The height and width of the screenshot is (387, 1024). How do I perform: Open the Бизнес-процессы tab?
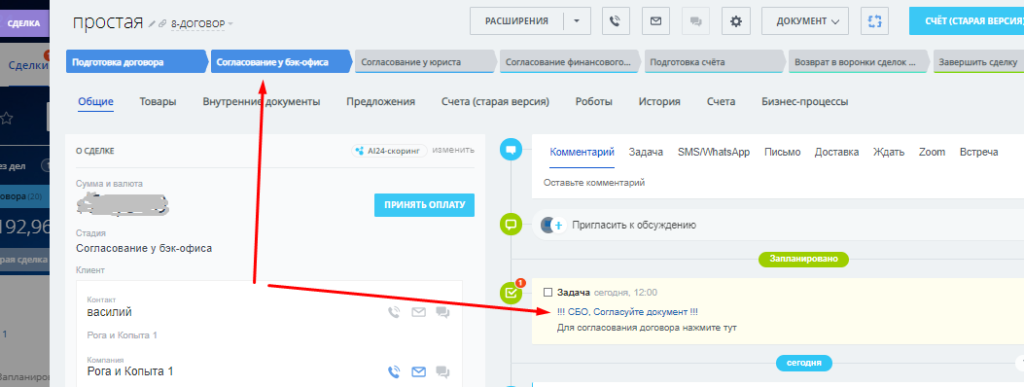[805, 102]
